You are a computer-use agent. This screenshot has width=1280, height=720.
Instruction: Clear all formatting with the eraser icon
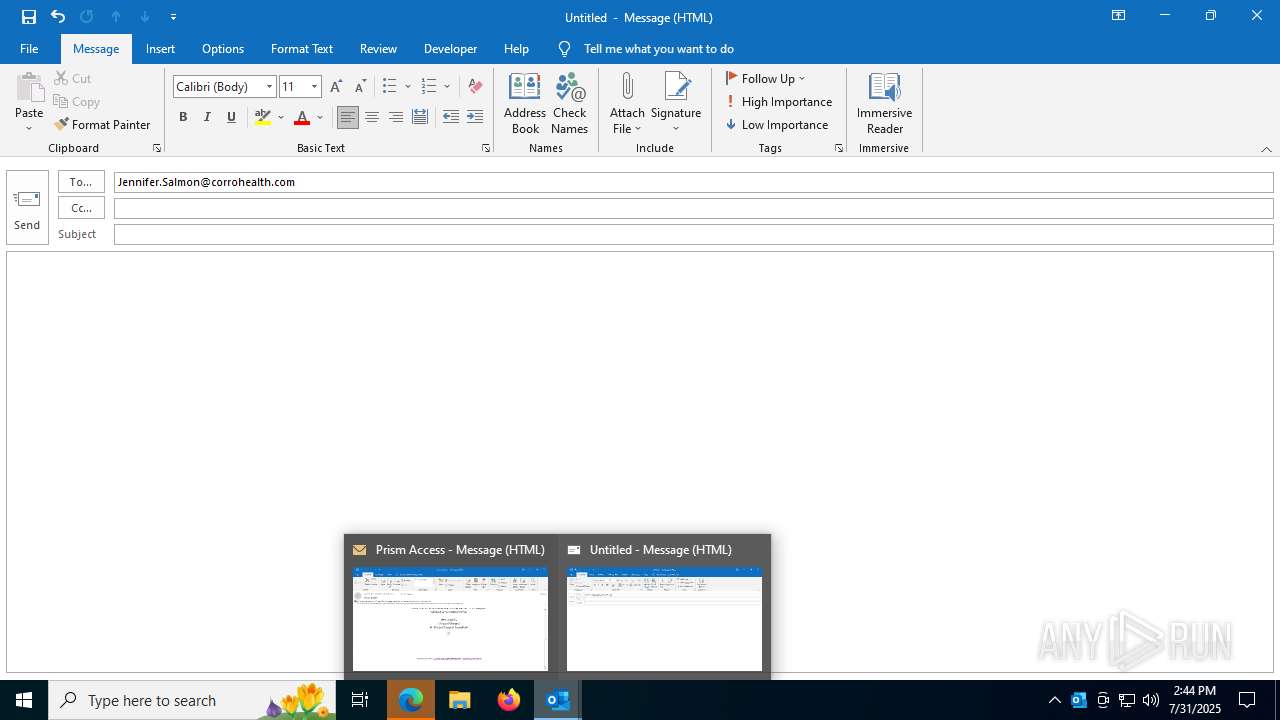(475, 86)
